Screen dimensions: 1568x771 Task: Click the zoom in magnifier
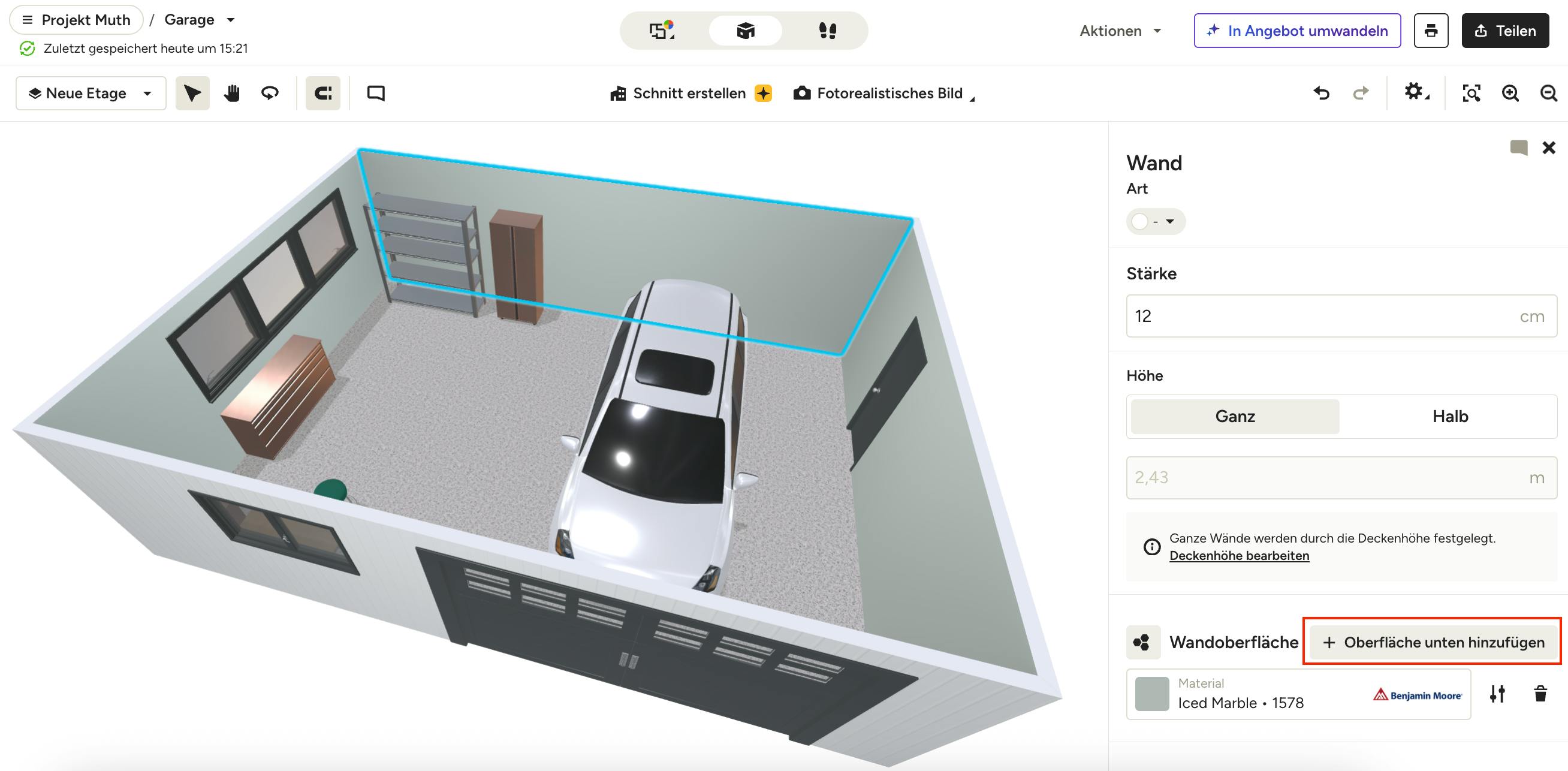pyautogui.click(x=1510, y=93)
